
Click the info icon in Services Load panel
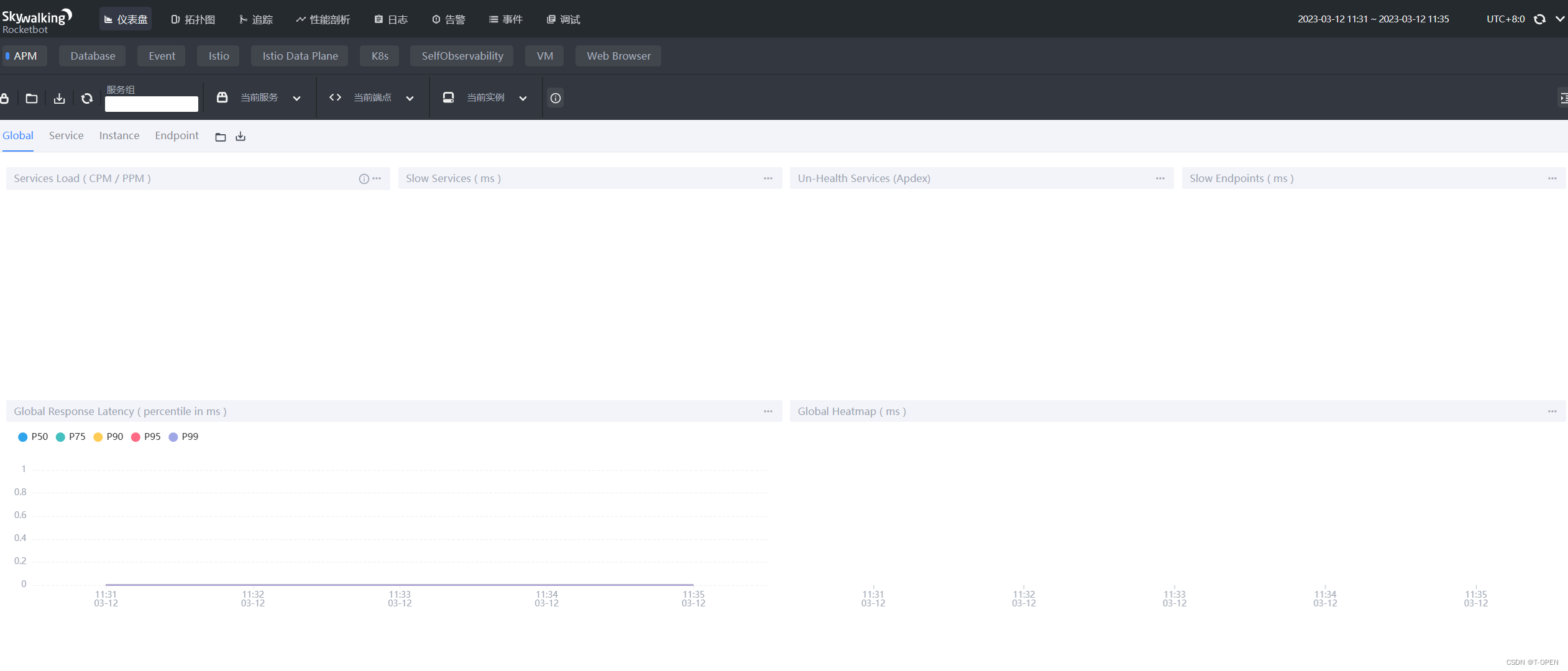point(364,179)
